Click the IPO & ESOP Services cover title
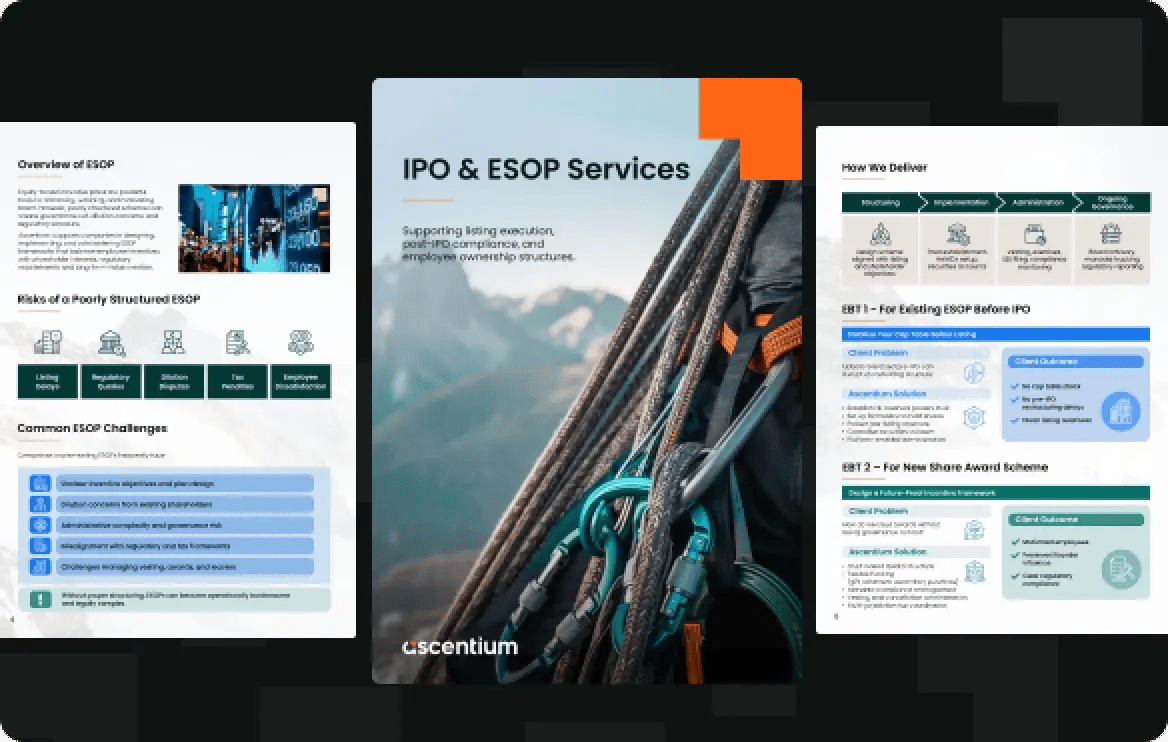Viewport: 1168px width, 742px height. coord(546,169)
